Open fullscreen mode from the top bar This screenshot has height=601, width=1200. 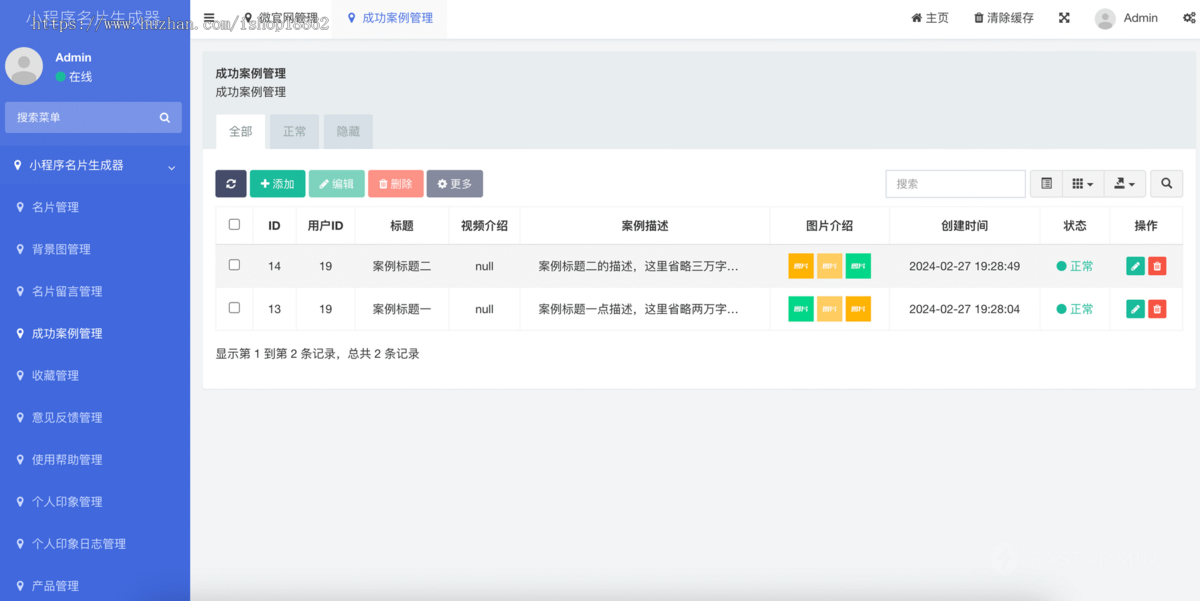pos(1063,17)
